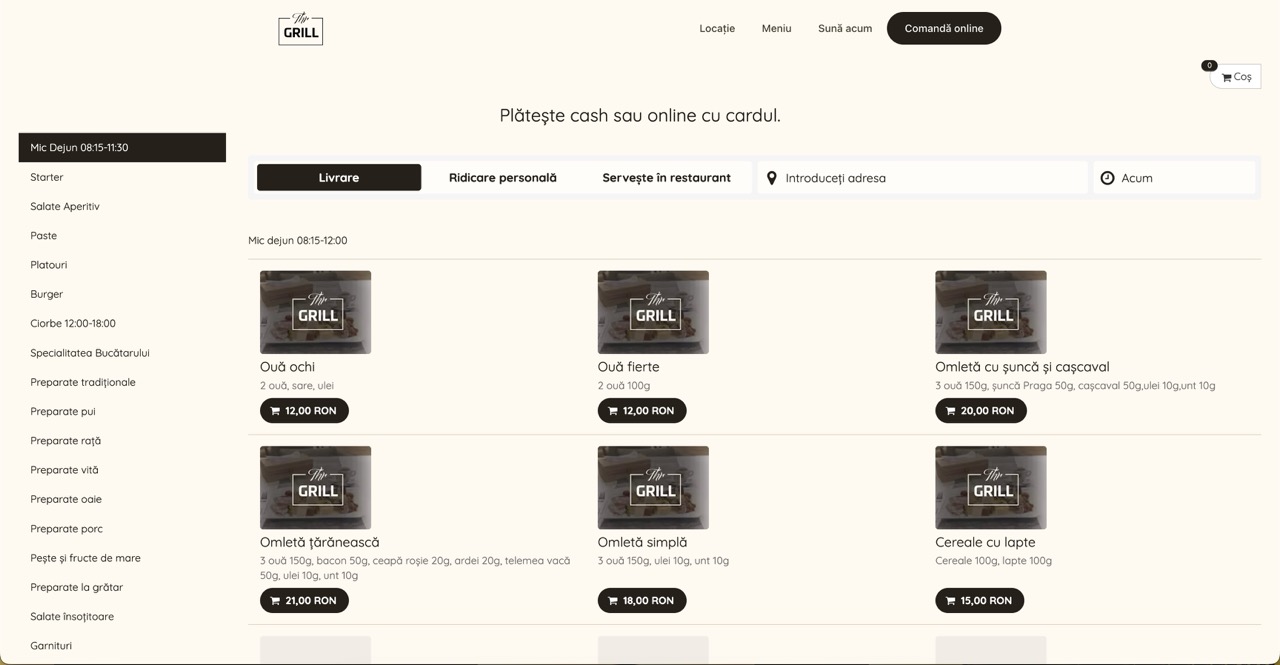The height and width of the screenshot is (665, 1280).
Task: Select Livrare delivery option
Action: click(339, 178)
